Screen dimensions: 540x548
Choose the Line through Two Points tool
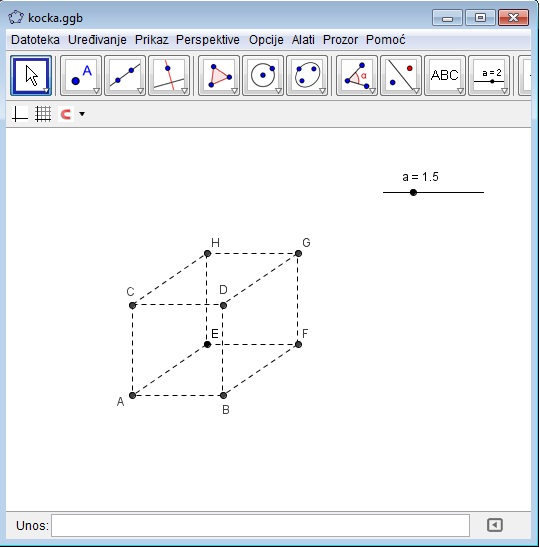pos(125,75)
